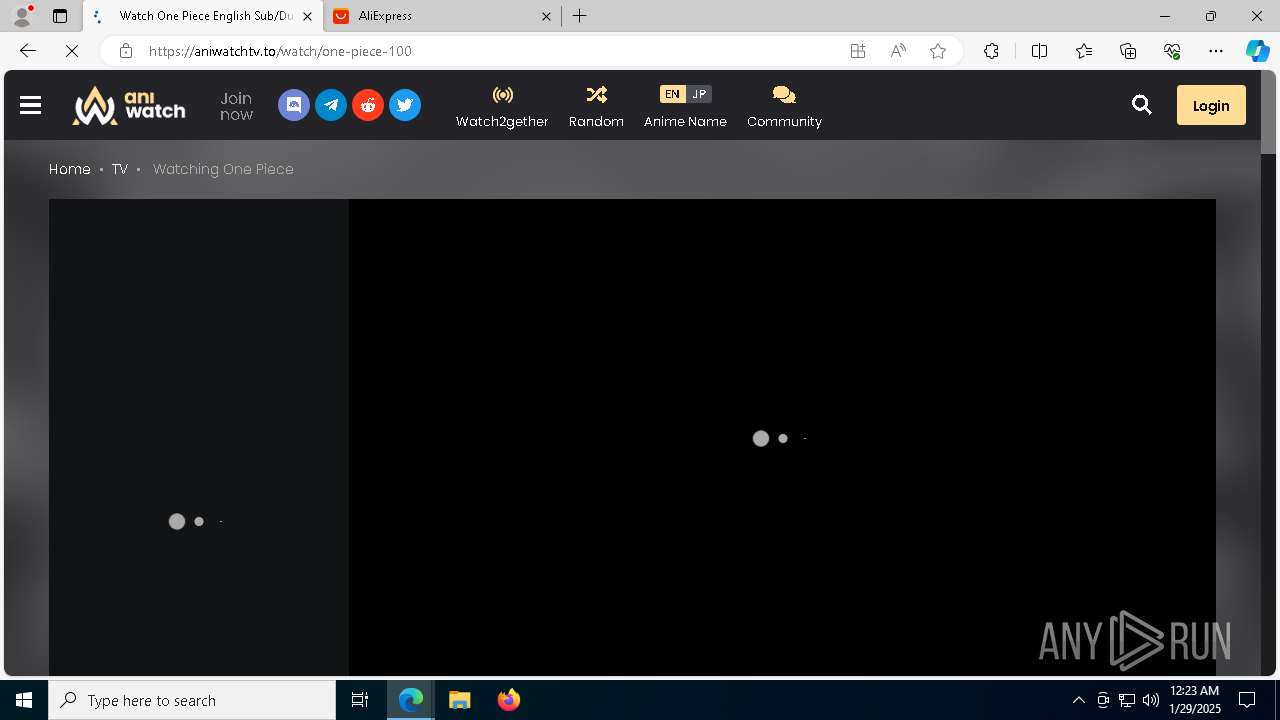Screen dimensions: 1280x720
Task: Open network status tray icon
Action: coord(1126,700)
